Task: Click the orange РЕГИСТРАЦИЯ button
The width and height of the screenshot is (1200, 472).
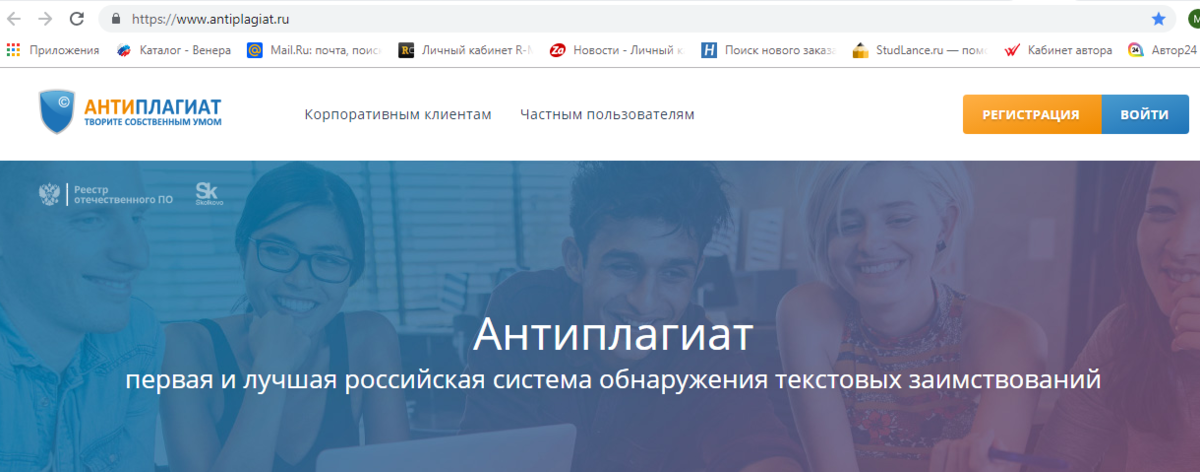Action: 1031,114
